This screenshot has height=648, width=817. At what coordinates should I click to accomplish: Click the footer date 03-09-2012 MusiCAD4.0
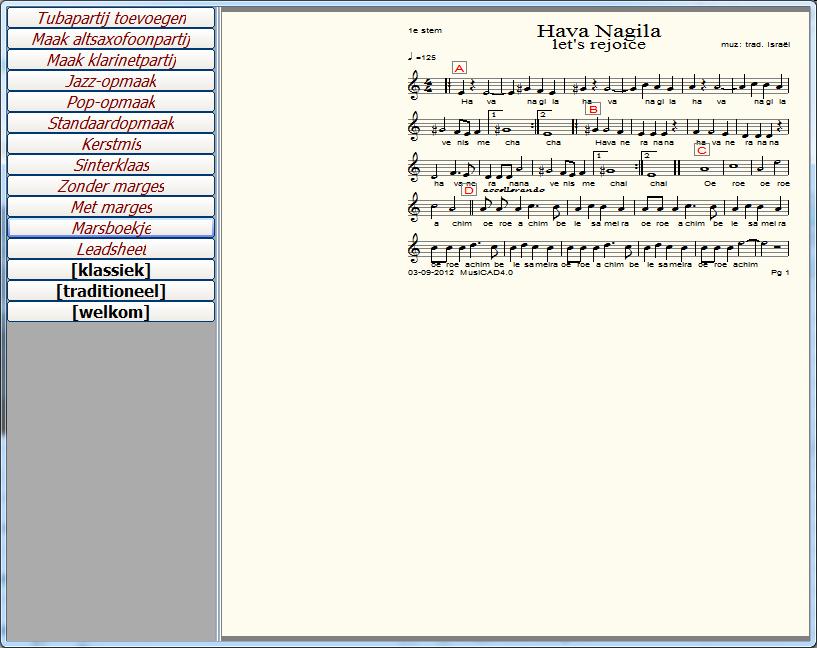point(460,272)
